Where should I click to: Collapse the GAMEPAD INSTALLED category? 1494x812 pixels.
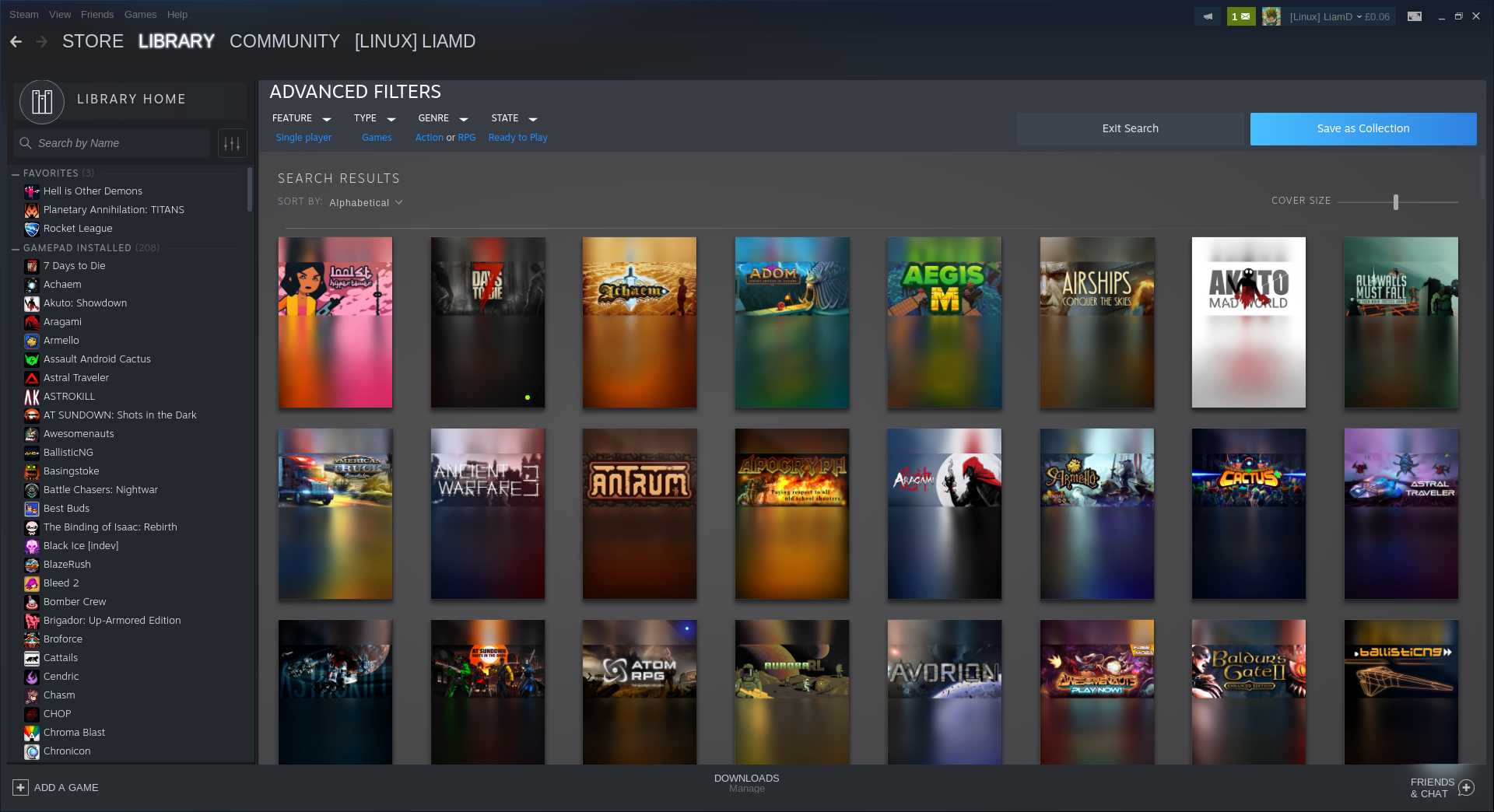pos(16,248)
